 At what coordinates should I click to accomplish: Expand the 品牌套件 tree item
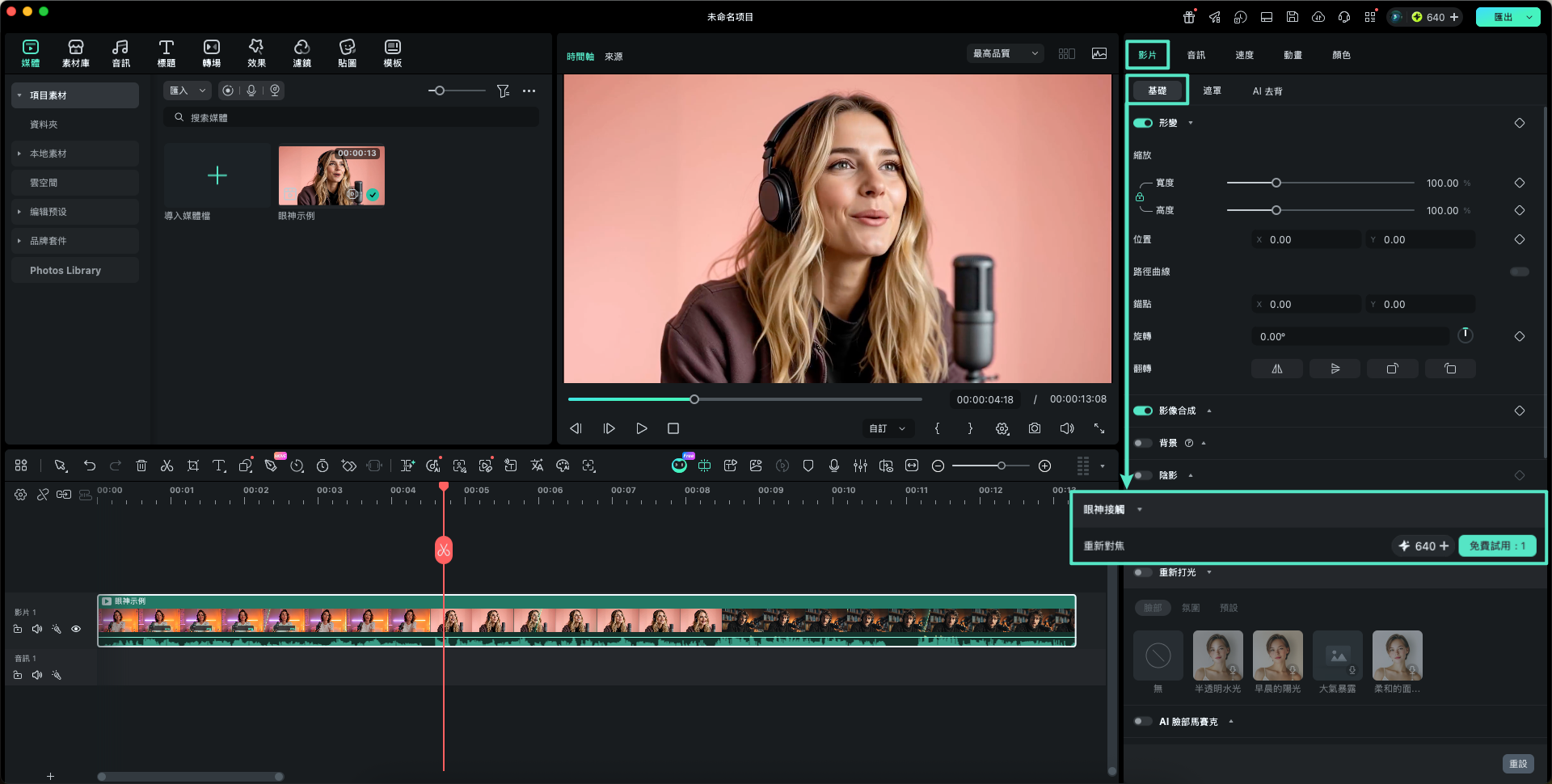click(19, 241)
